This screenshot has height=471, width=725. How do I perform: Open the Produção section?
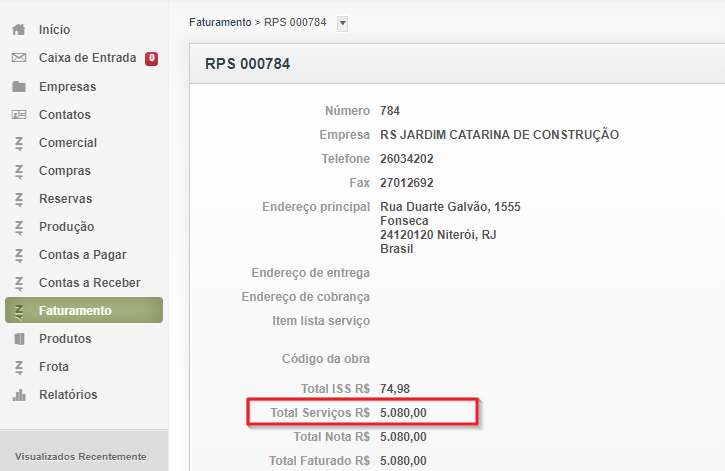tap(66, 227)
